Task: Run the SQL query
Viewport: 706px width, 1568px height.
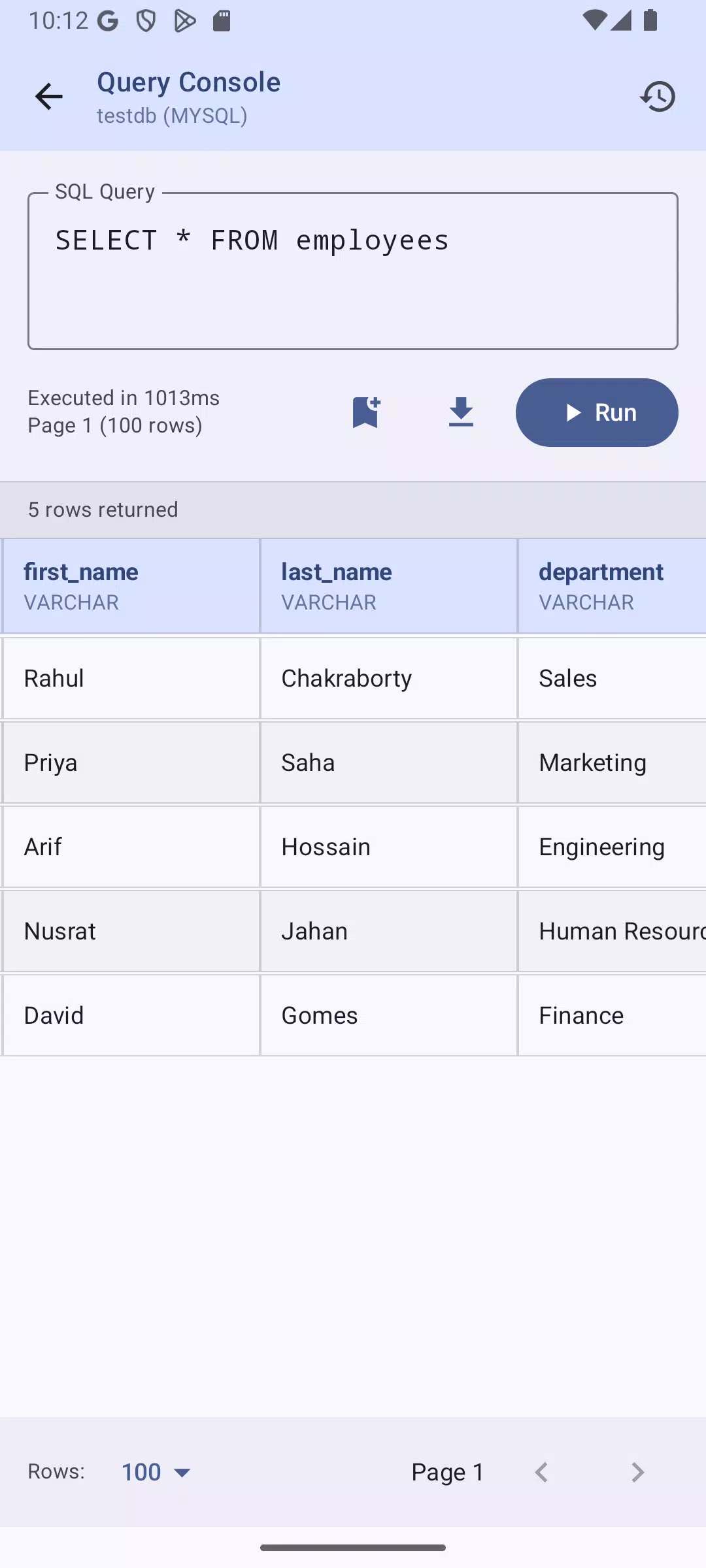Action: 597,412
